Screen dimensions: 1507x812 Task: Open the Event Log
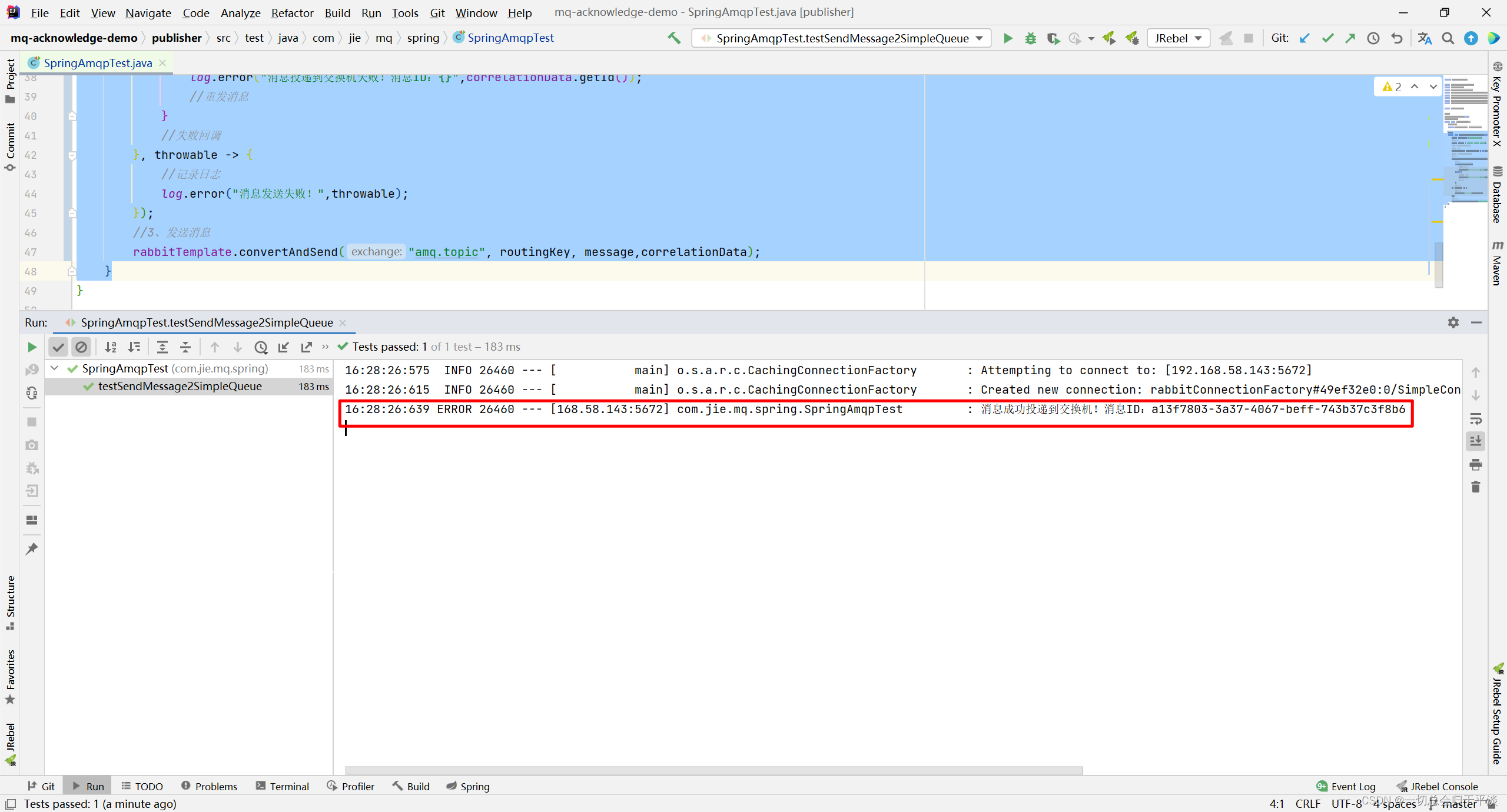tap(1346, 786)
